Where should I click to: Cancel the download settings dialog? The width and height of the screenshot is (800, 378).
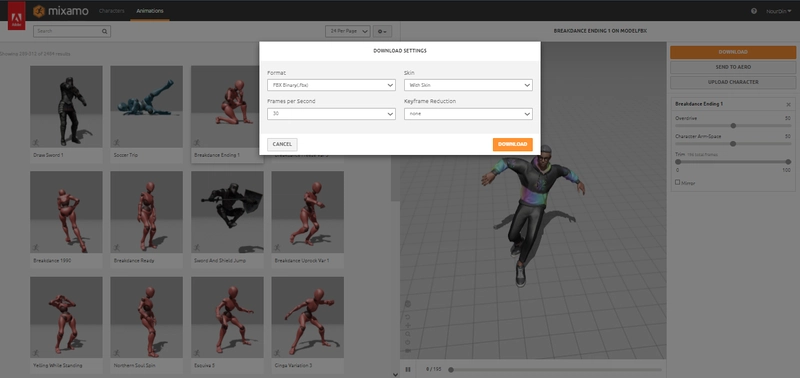(282, 144)
